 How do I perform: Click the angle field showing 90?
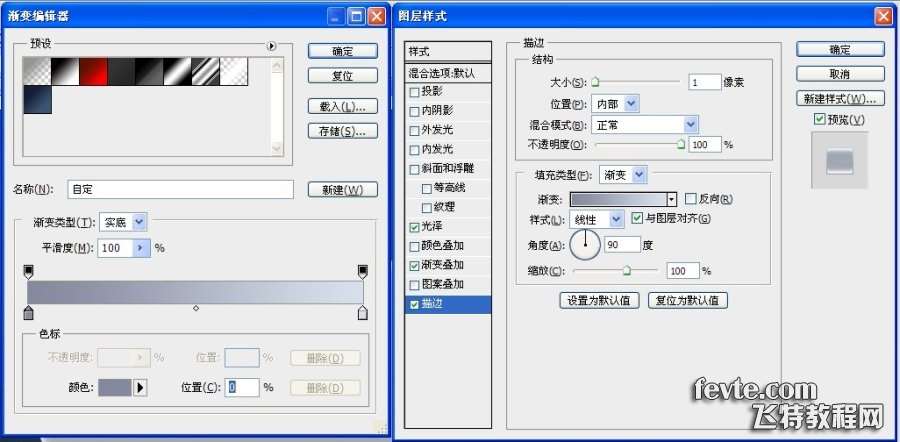pos(622,245)
